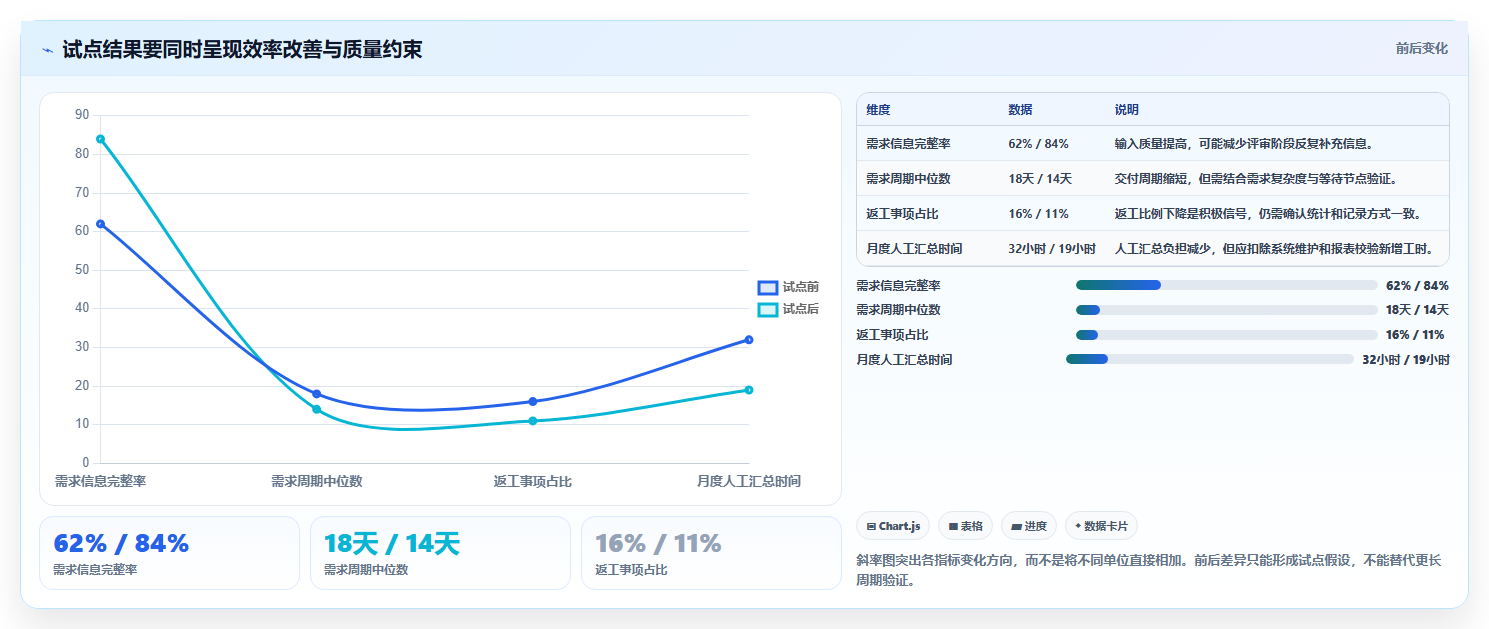
Task: Click the 需求周期中位数 table row name
Action: point(908,179)
